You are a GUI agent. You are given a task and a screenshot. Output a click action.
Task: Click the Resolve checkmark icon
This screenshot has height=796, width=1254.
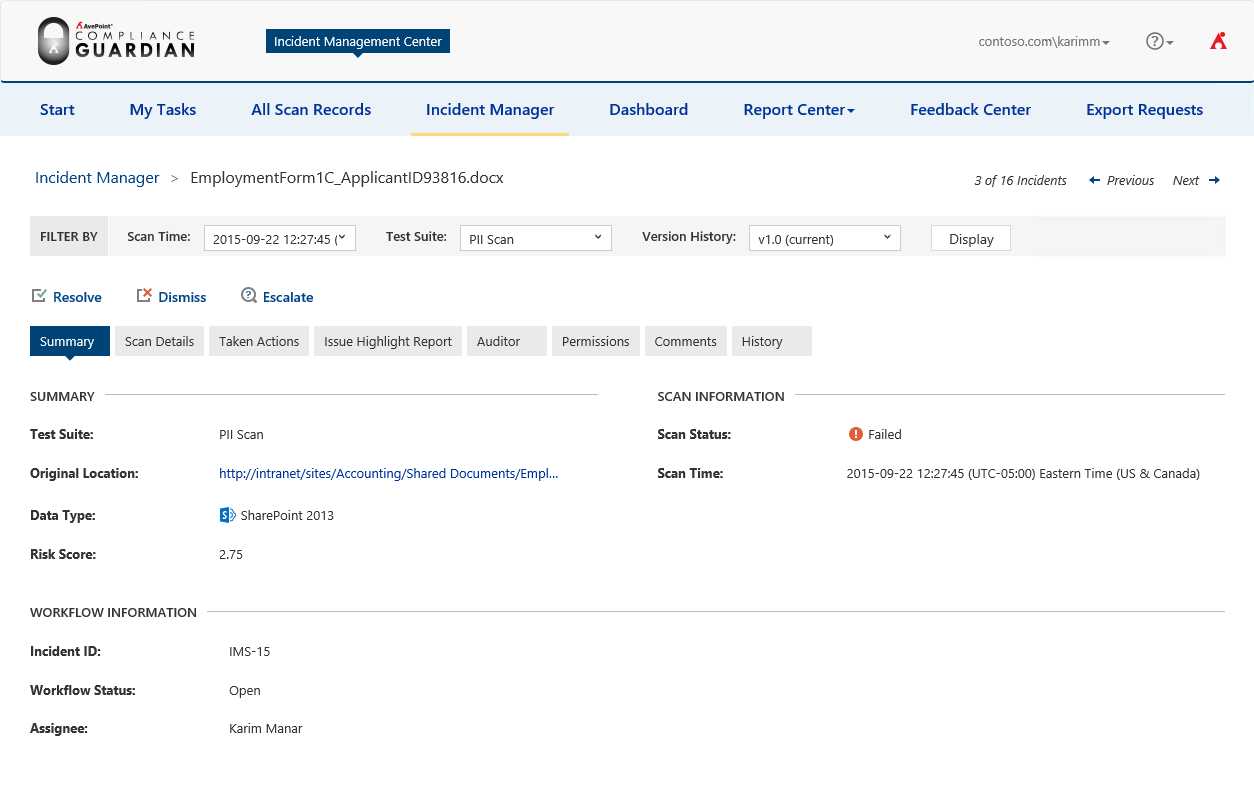click(x=39, y=296)
